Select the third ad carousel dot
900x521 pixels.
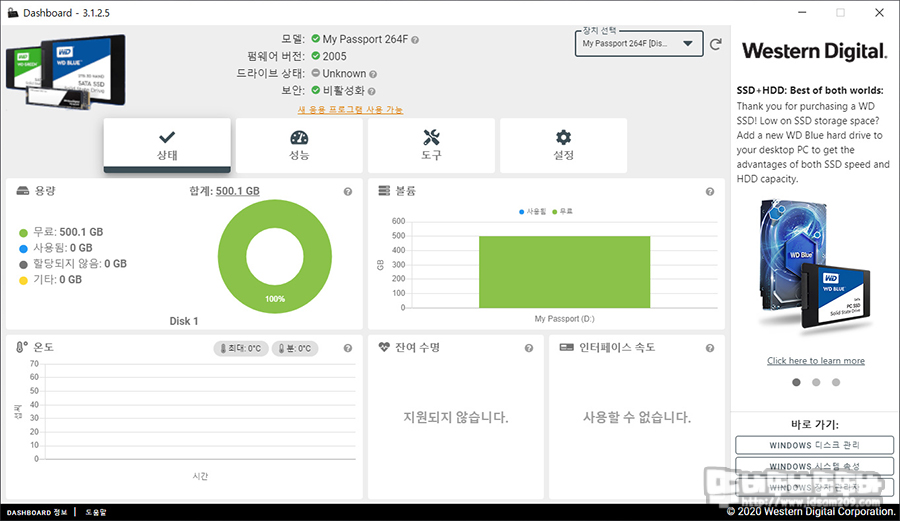click(x=836, y=382)
